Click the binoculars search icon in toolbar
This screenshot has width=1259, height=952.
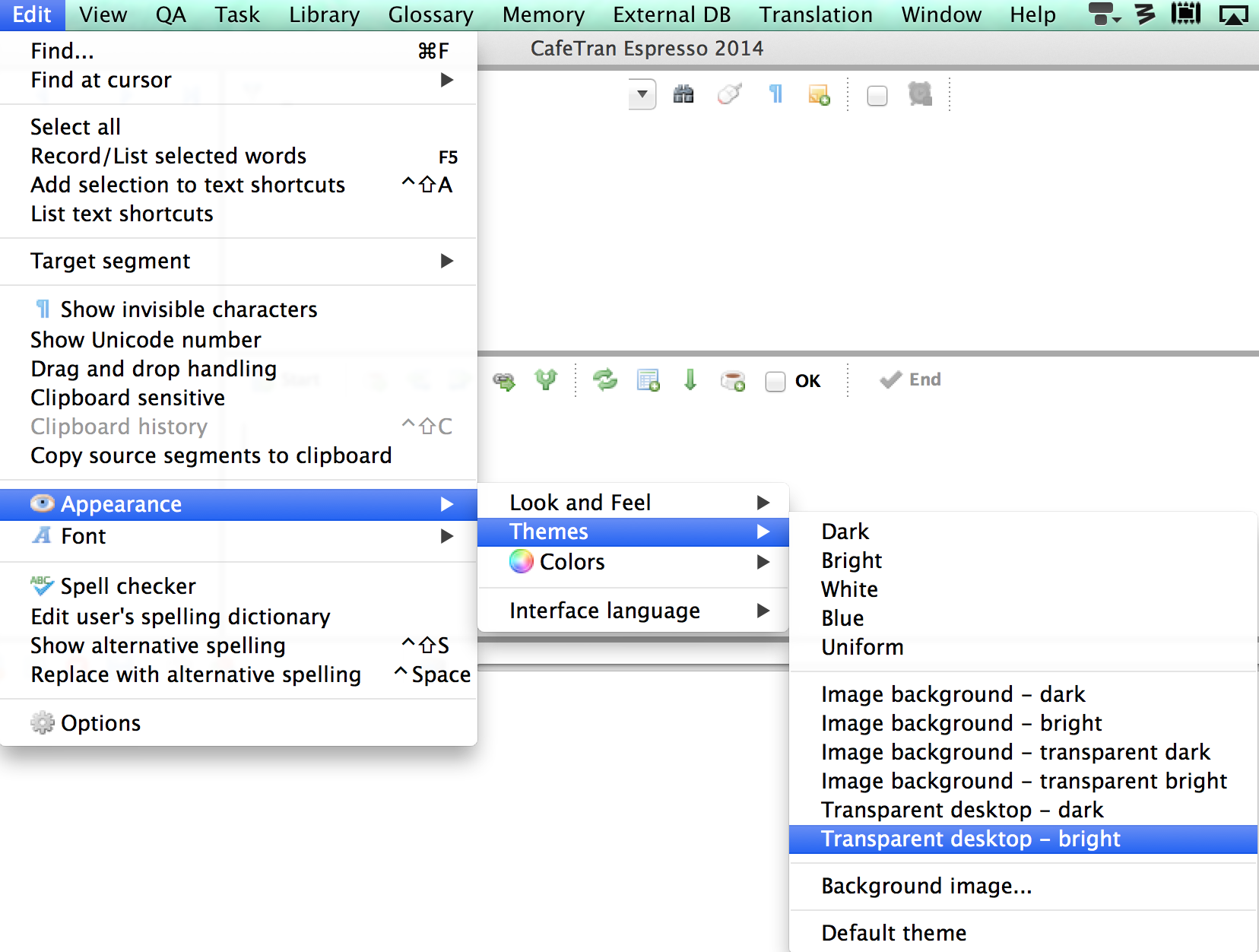(x=683, y=95)
